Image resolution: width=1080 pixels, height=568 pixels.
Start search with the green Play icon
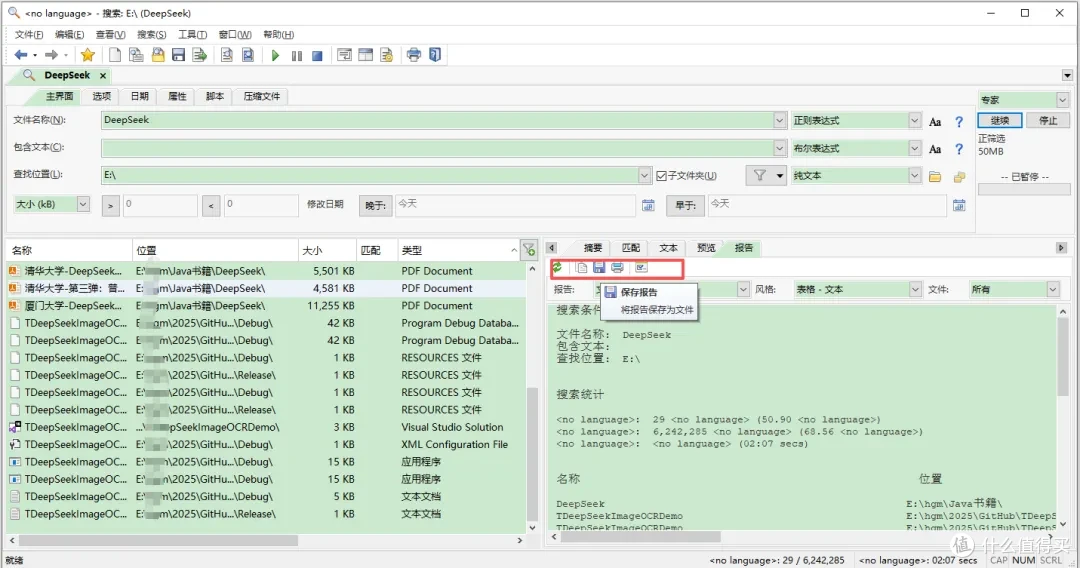click(x=276, y=56)
